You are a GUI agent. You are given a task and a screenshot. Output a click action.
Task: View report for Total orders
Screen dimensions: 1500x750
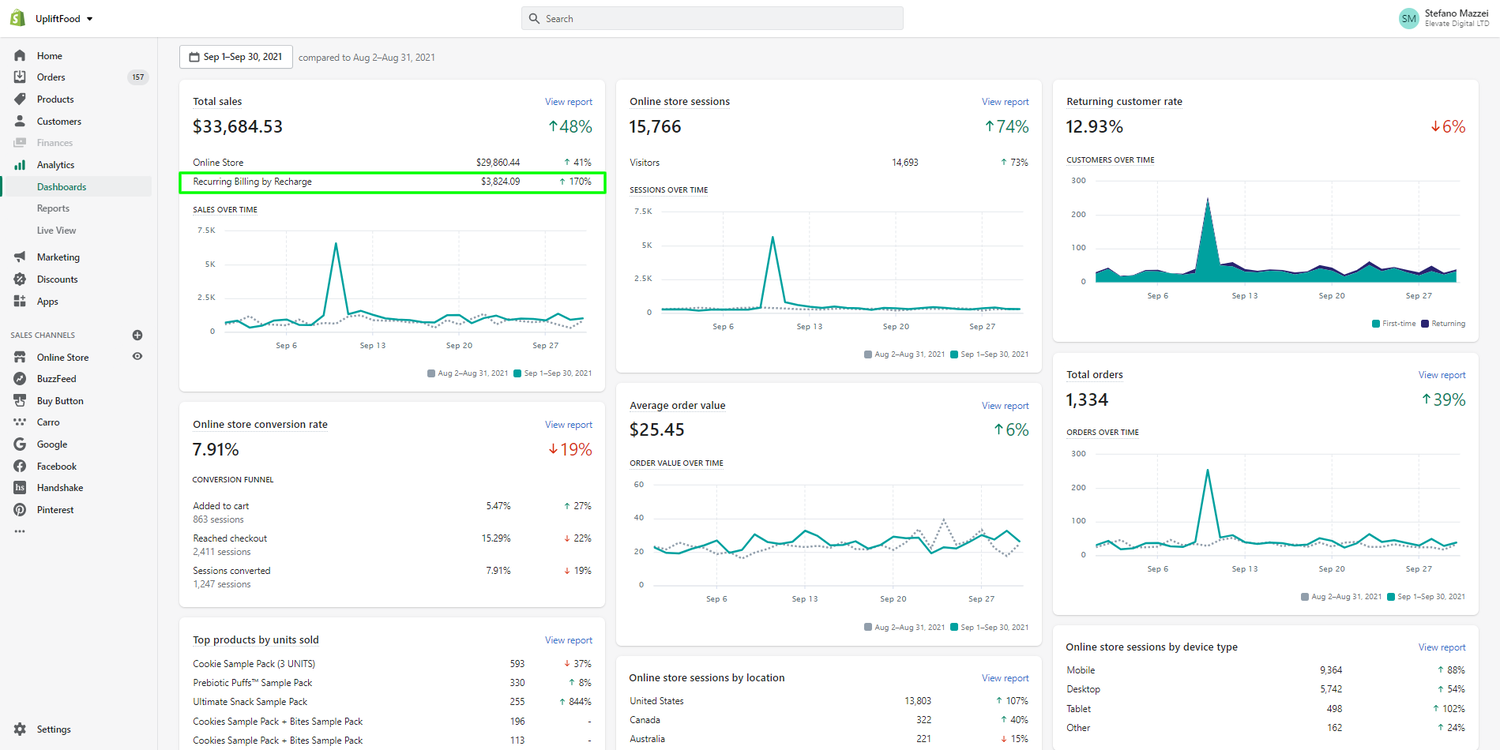coord(1442,375)
